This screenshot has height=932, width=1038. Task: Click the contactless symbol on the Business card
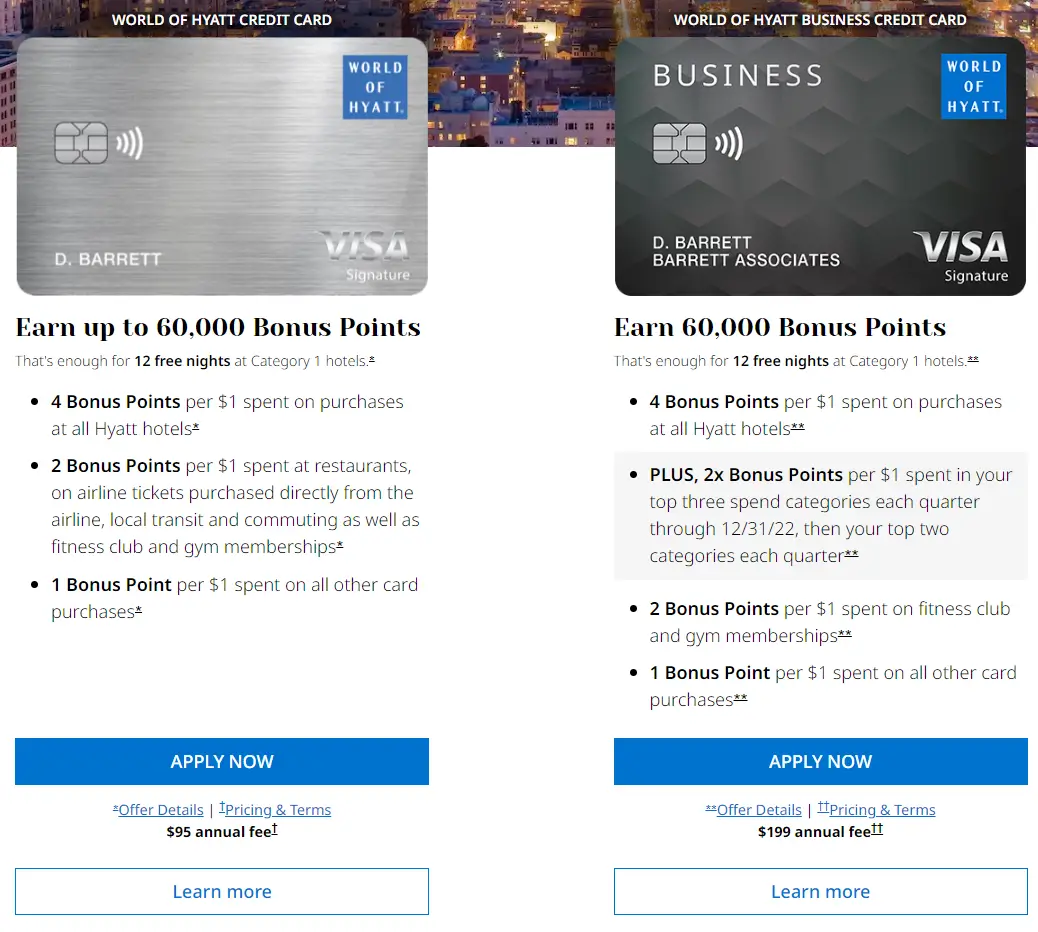[x=728, y=144]
